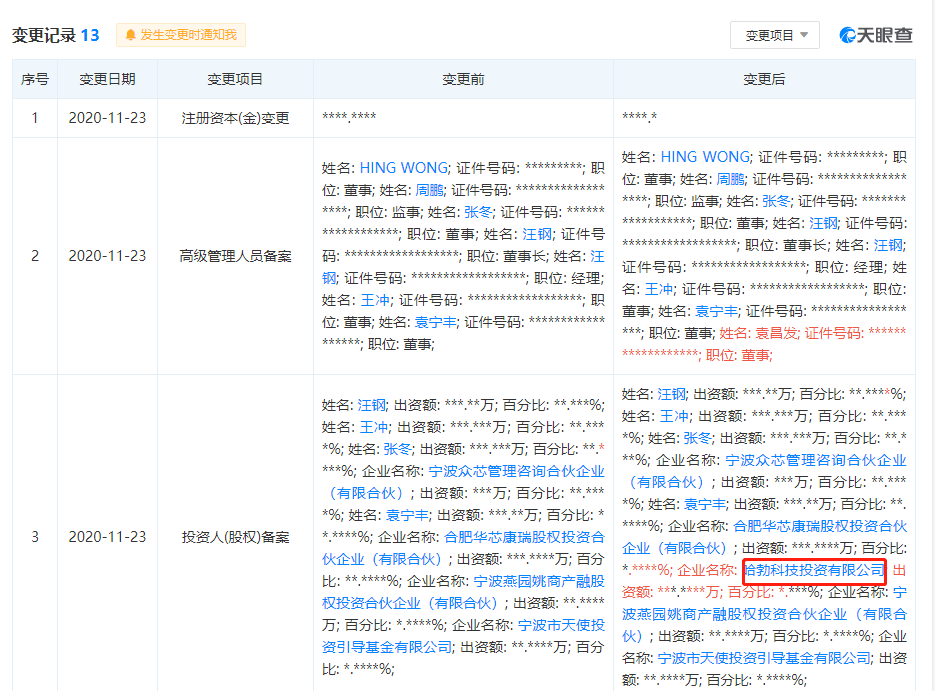Click 周鹏 in the 变更前 management cell
The image size is (935, 691).
pyautogui.click(x=429, y=190)
